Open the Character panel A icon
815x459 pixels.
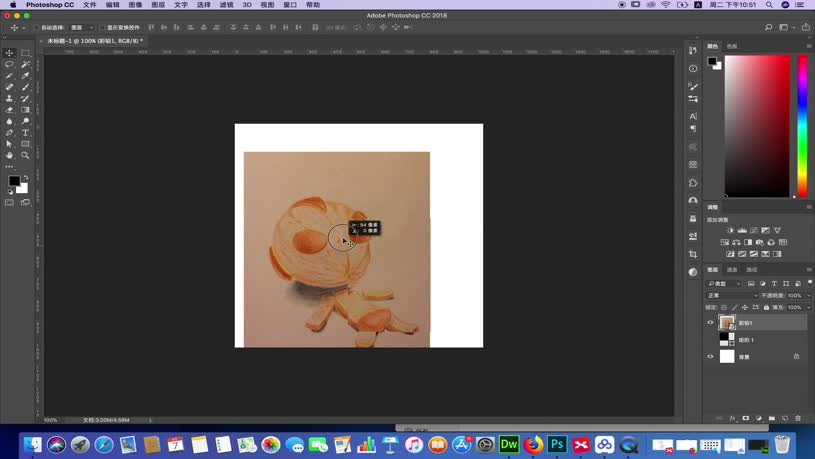point(693,116)
